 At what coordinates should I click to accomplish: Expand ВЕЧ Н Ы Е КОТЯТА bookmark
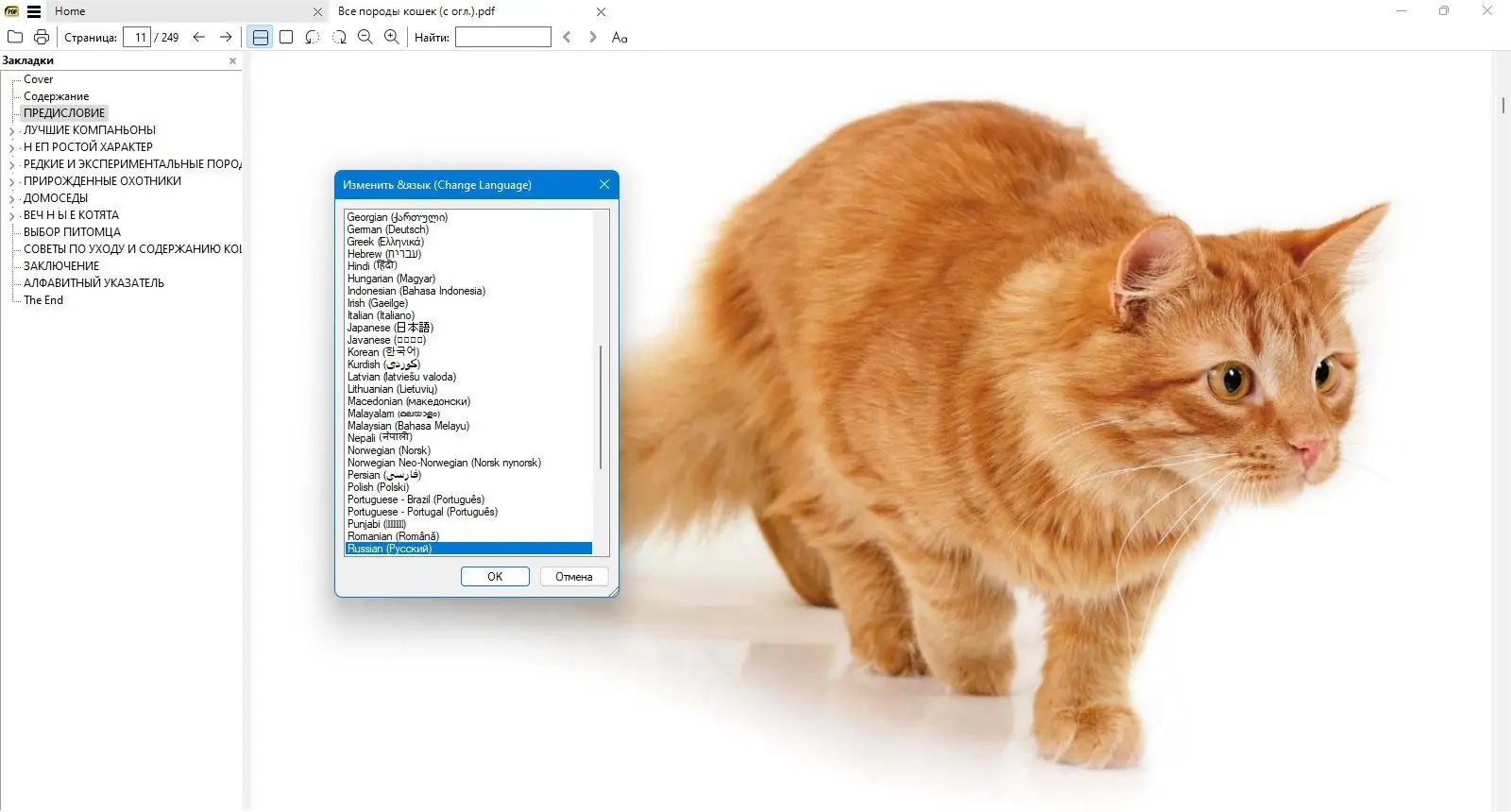[x=12, y=216]
